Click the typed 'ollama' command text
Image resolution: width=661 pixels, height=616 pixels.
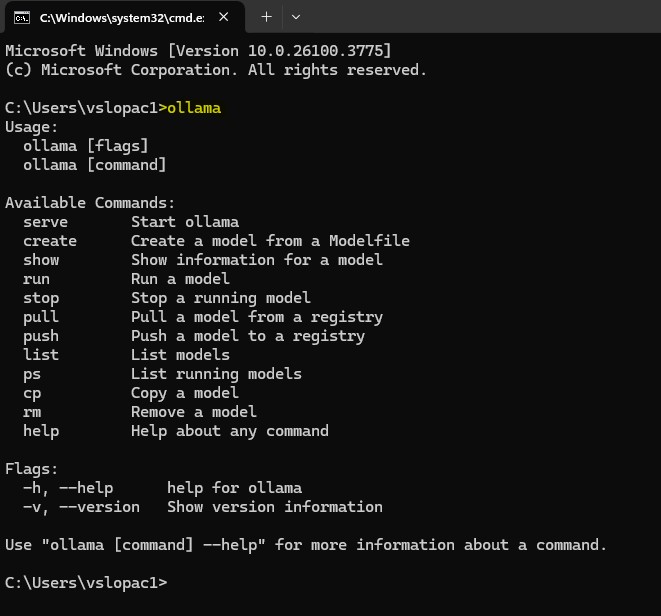[x=194, y=108]
